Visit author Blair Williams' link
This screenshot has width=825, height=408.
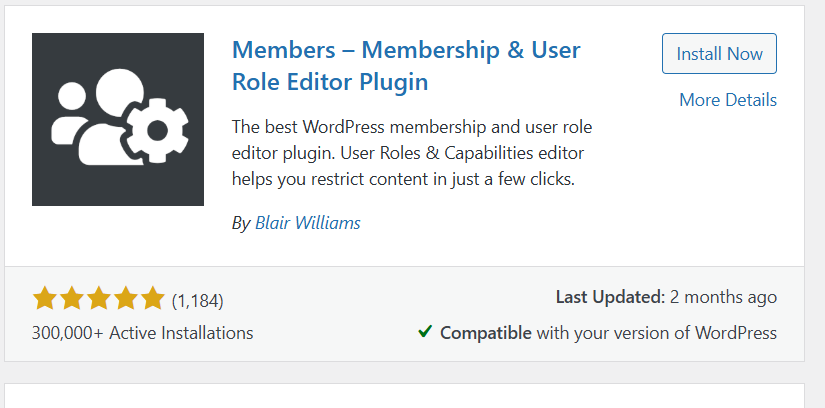coord(308,223)
